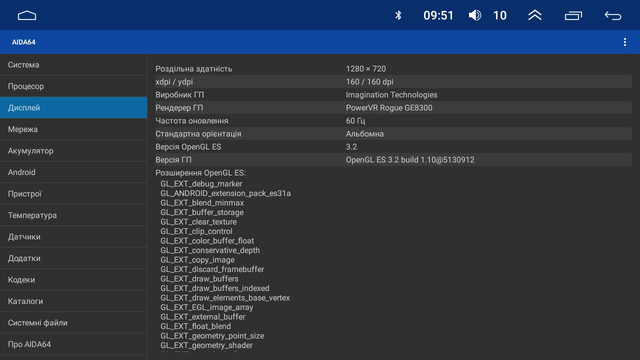Tap the Home icon in the status bar
Screen dimensions: 640x360
[x=27, y=16]
